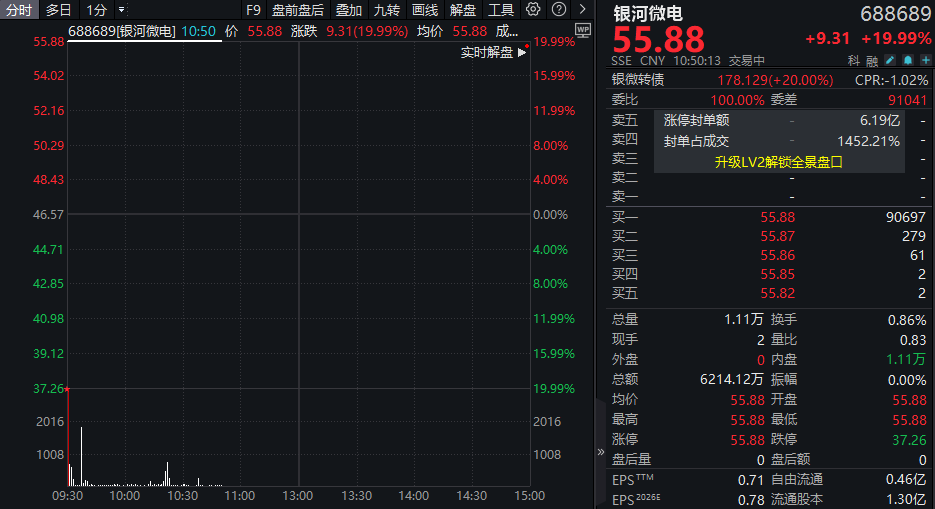Click the 量比 0.83 value
Screen dimensions: 935x509
[913, 340]
